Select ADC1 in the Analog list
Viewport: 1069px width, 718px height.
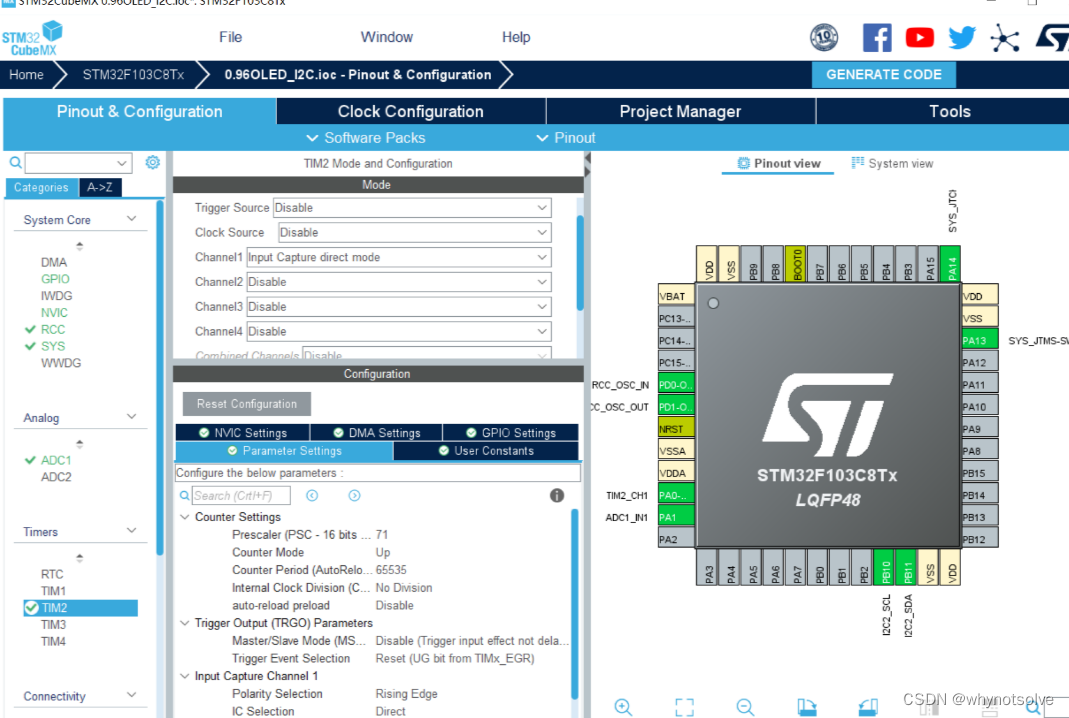point(56,460)
